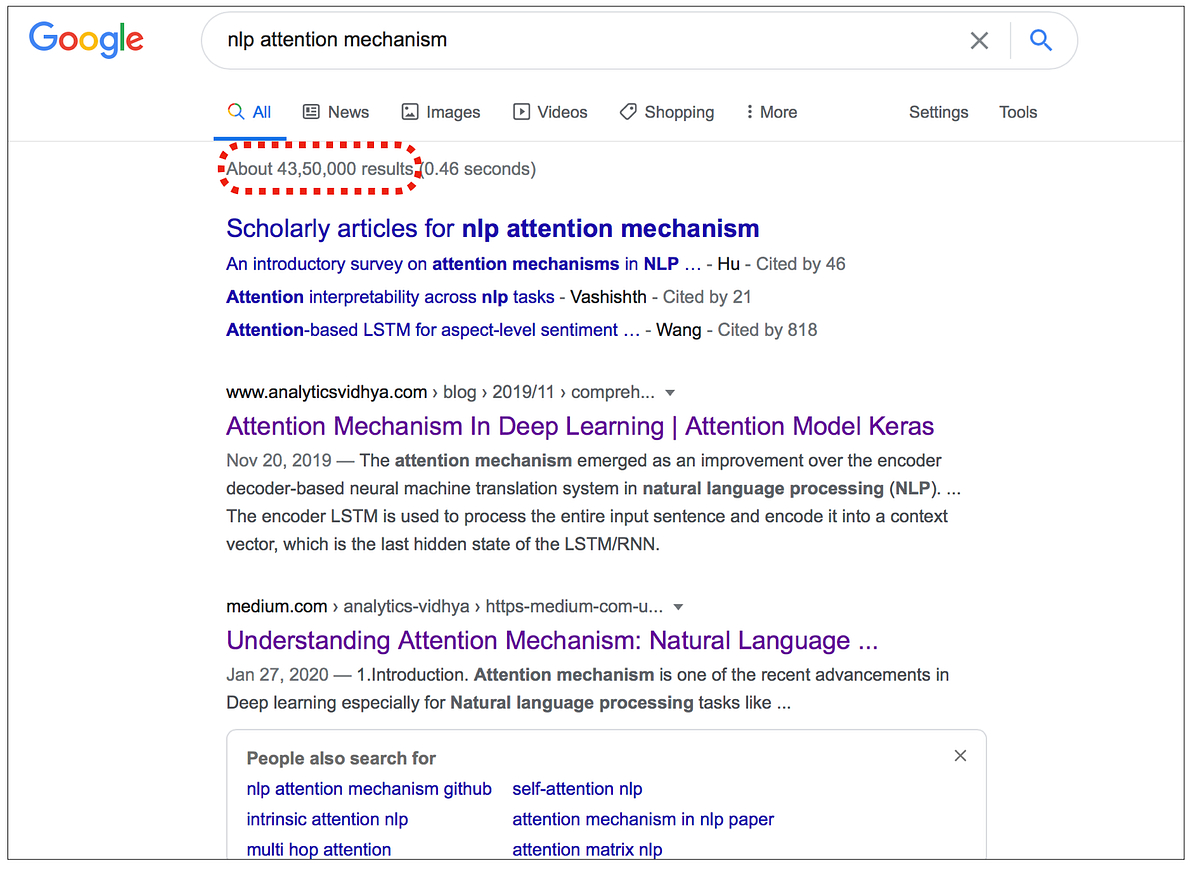
Task: Open Settings in the search toolbar
Action: [938, 112]
